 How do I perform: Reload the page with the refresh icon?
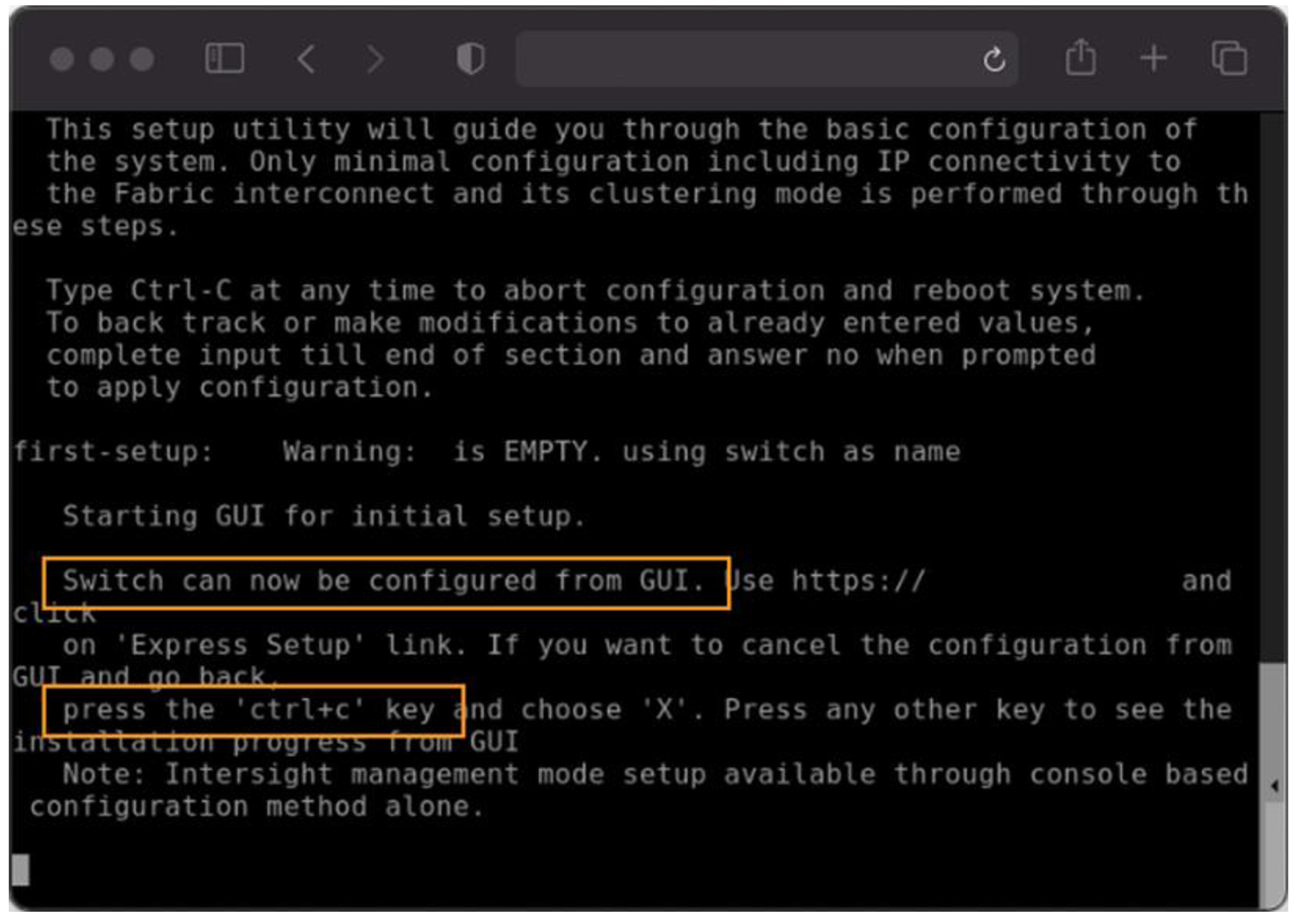click(x=994, y=59)
